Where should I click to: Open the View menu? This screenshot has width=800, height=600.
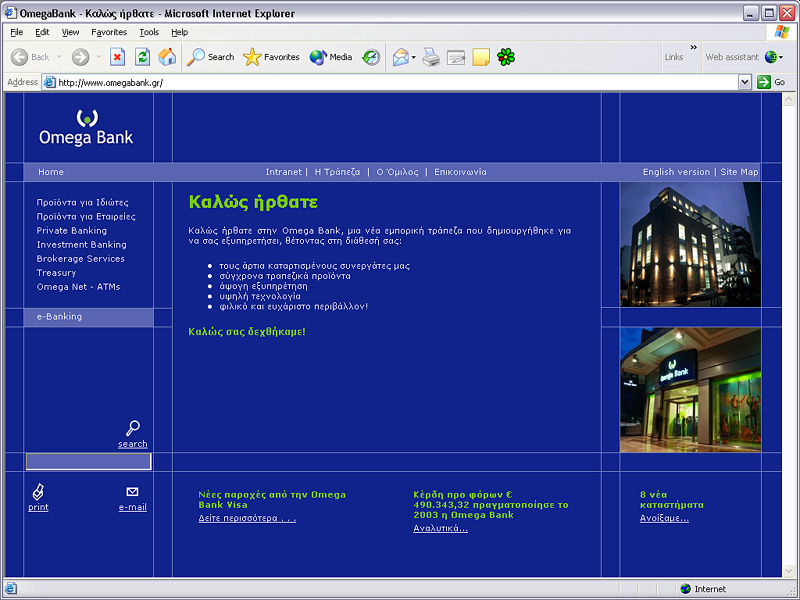click(x=70, y=32)
